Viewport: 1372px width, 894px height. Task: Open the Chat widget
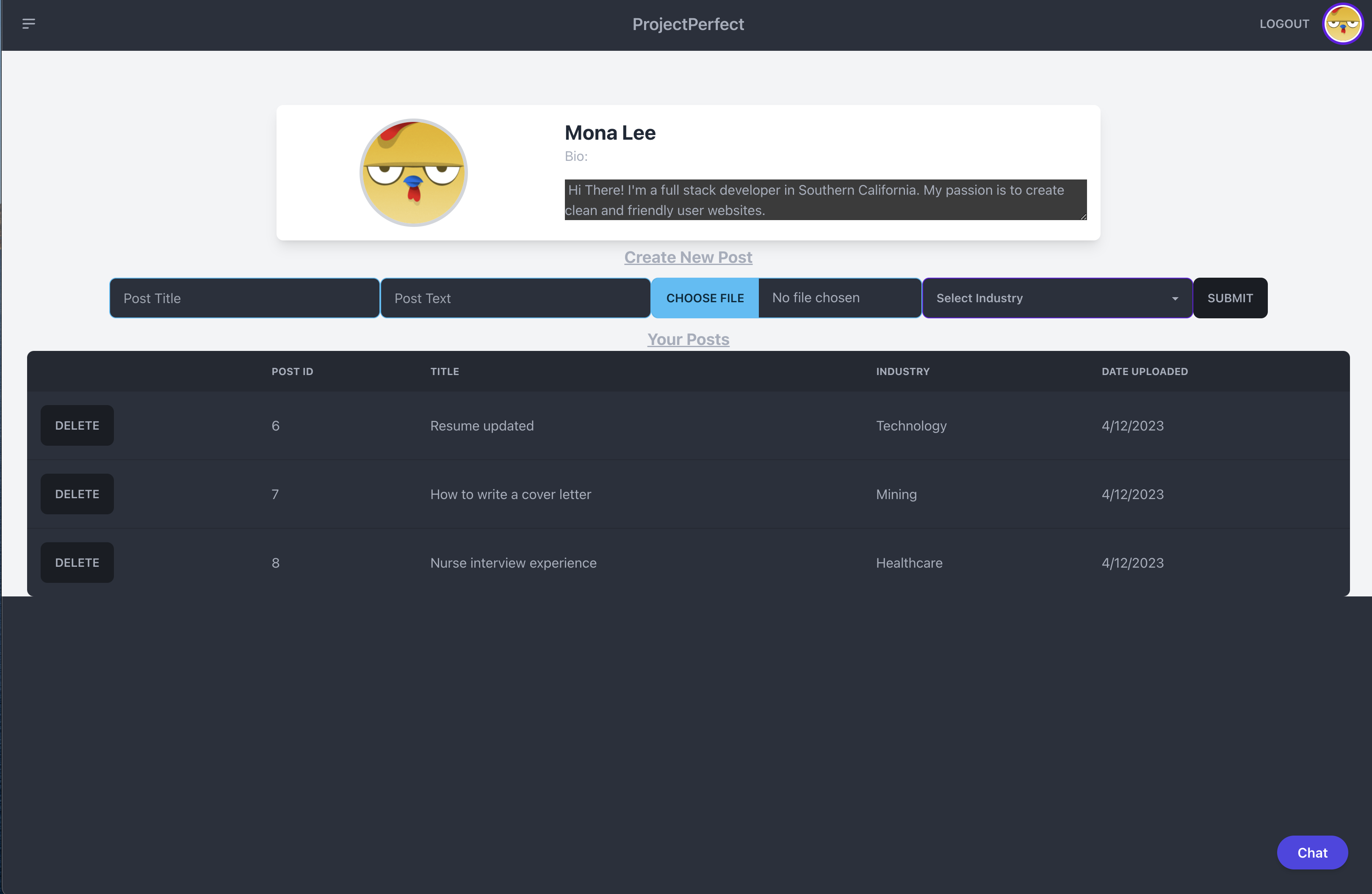tap(1312, 853)
